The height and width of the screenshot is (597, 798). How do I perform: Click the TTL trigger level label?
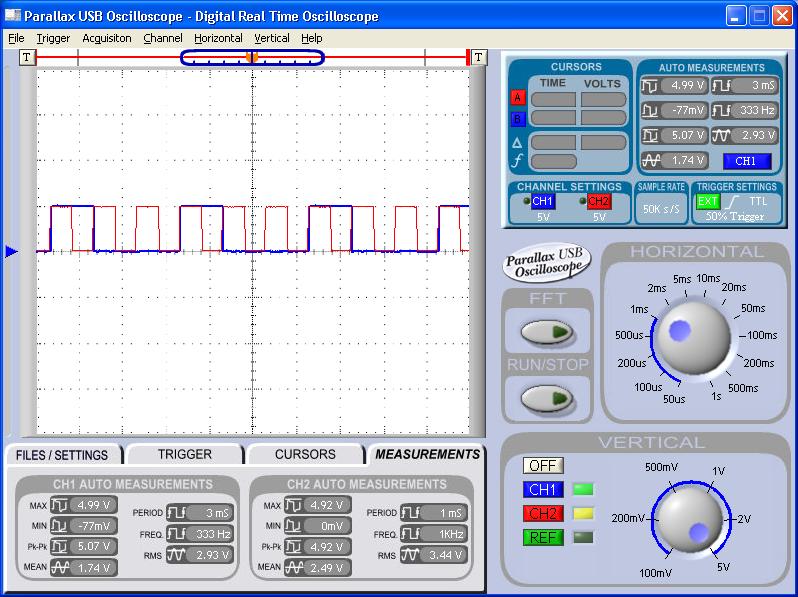coord(758,202)
